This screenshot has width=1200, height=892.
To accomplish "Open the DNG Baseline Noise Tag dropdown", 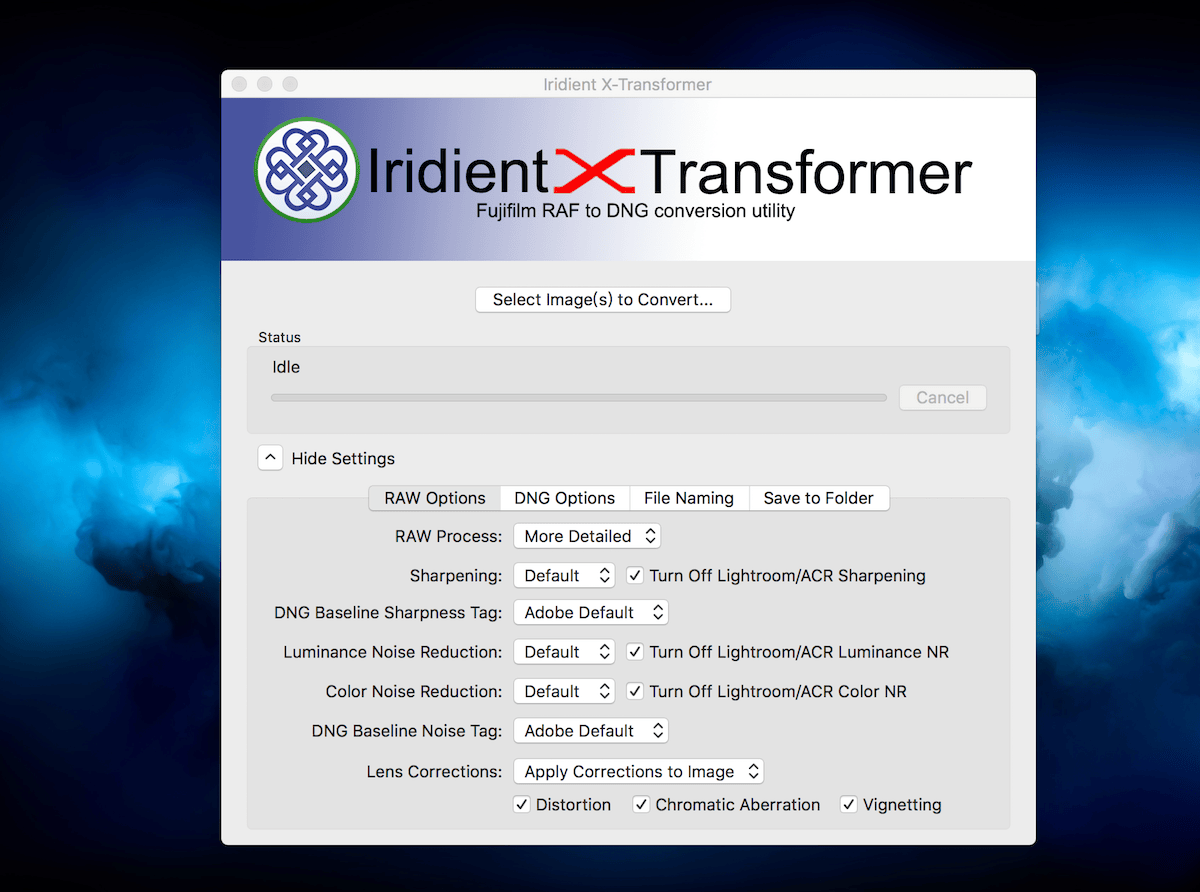I will (x=591, y=731).
